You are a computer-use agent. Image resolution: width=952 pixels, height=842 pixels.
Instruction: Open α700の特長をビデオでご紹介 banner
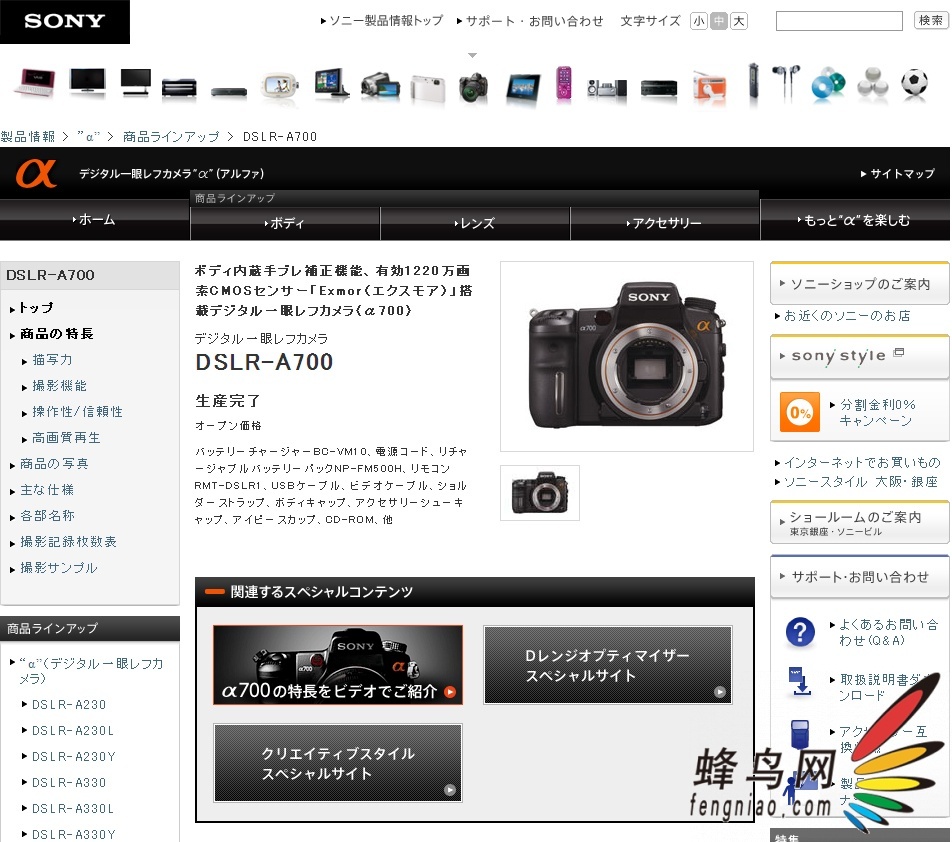pyautogui.click(x=338, y=665)
